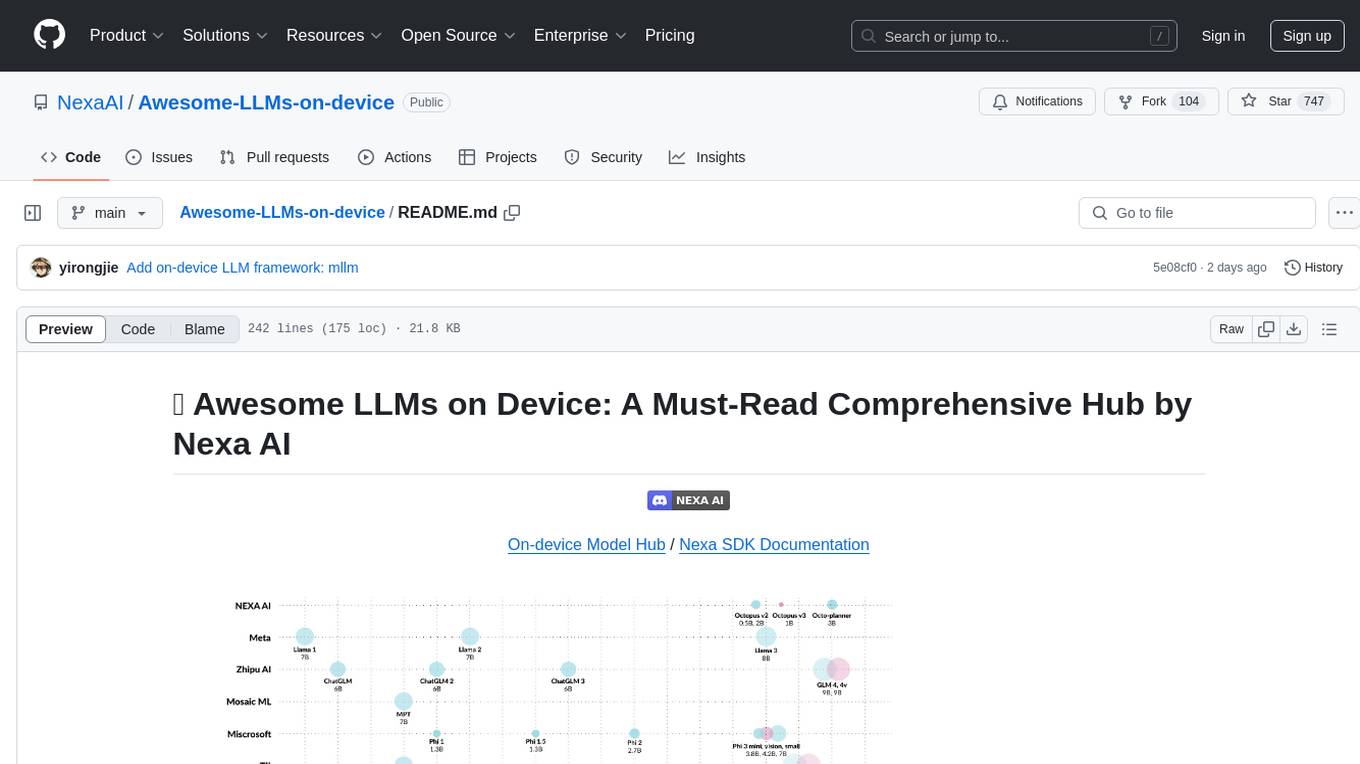Expand the Open Source menu
The width and height of the screenshot is (1360, 764).
click(x=458, y=35)
